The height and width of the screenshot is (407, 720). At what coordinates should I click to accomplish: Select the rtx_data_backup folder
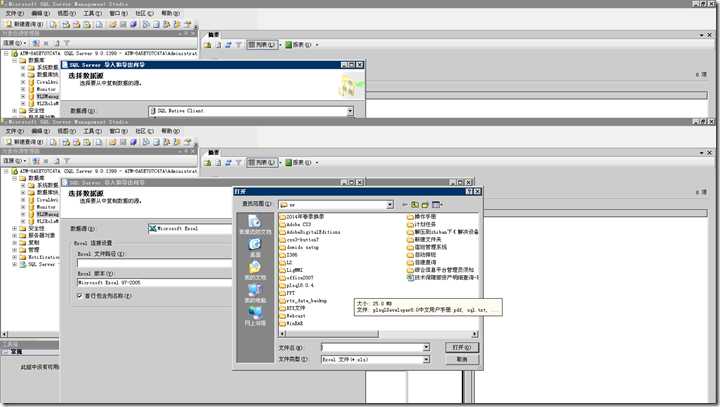(x=303, y=300)
